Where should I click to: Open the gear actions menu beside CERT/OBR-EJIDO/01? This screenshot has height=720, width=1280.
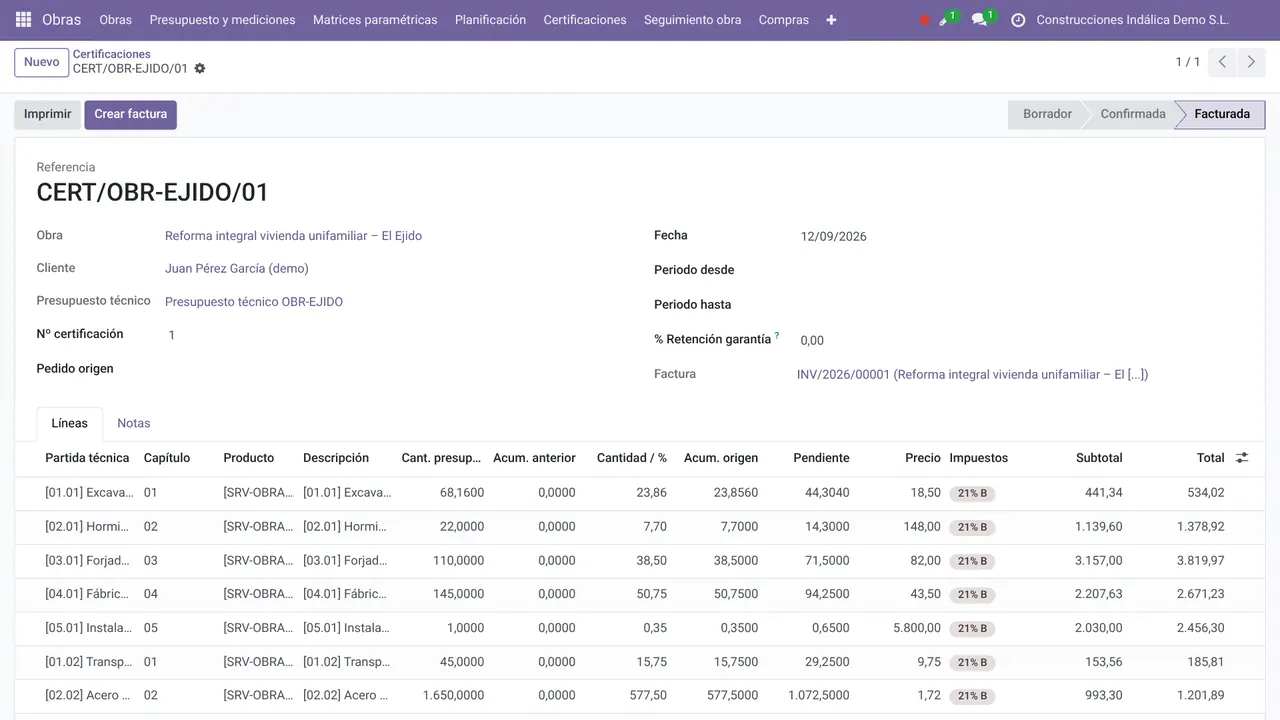[200, 69]
